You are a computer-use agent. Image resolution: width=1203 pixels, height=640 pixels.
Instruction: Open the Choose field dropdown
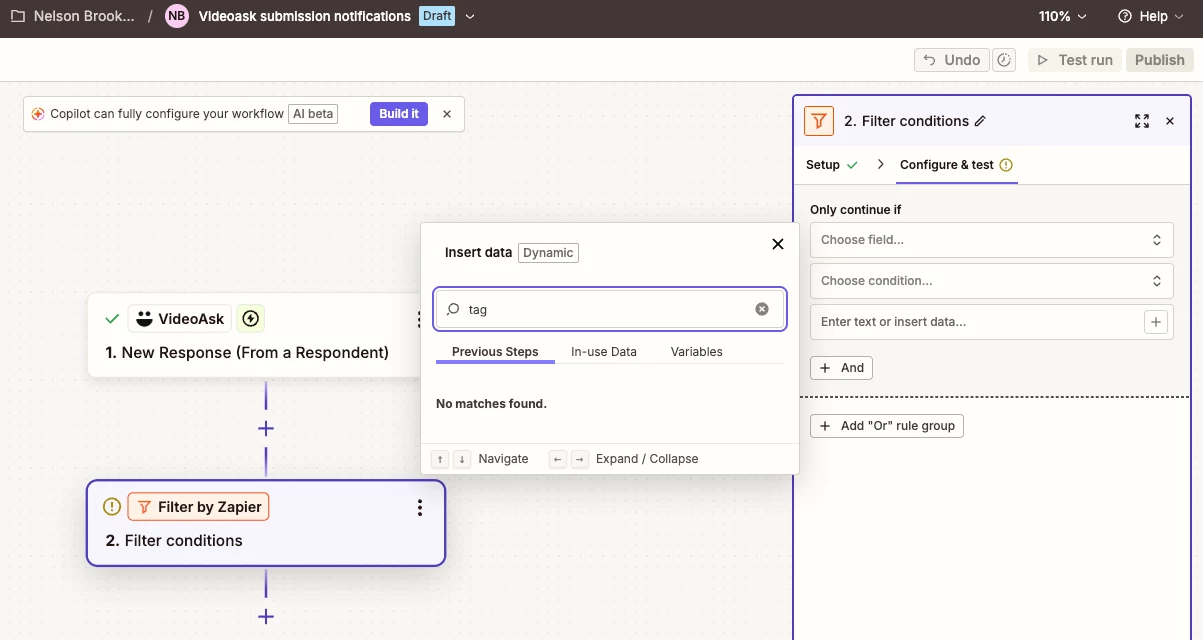click(x=992, y=240)
